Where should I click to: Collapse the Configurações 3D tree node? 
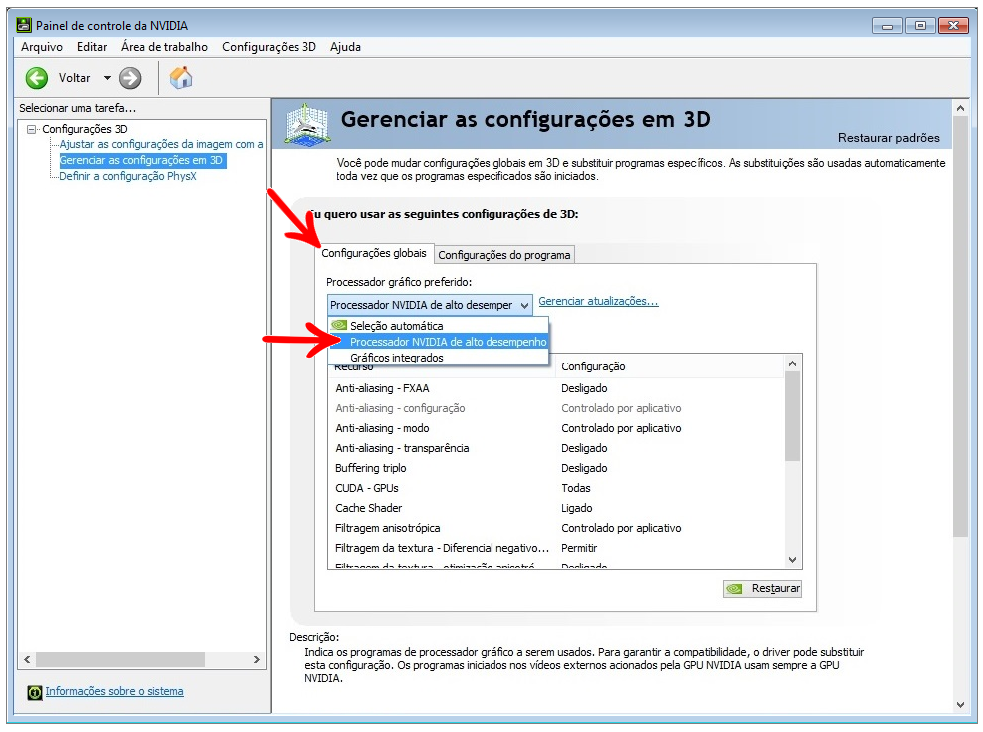click(31, 129)
